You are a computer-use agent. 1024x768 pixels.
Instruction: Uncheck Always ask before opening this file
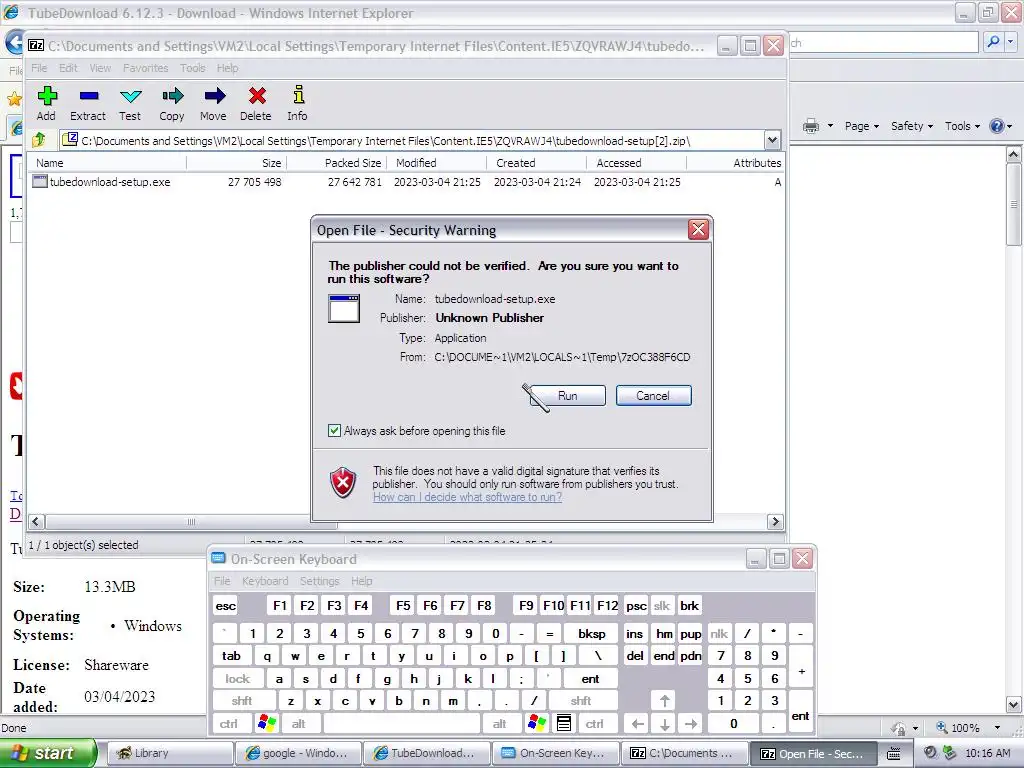[x=334, y=430]
